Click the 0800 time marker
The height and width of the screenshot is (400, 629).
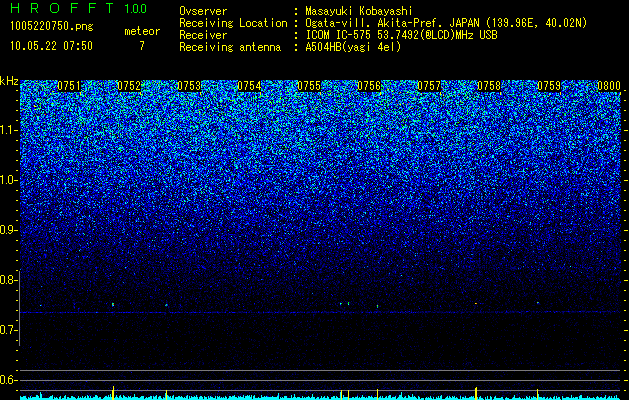(609, 86)
